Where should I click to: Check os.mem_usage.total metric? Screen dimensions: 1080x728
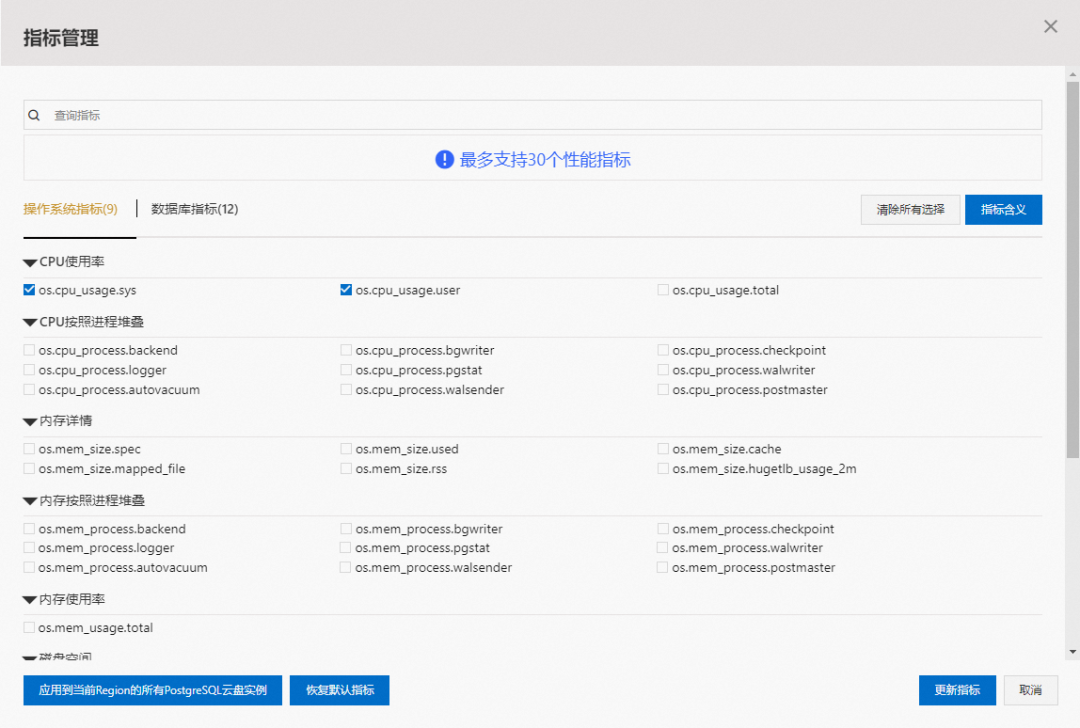29,628
